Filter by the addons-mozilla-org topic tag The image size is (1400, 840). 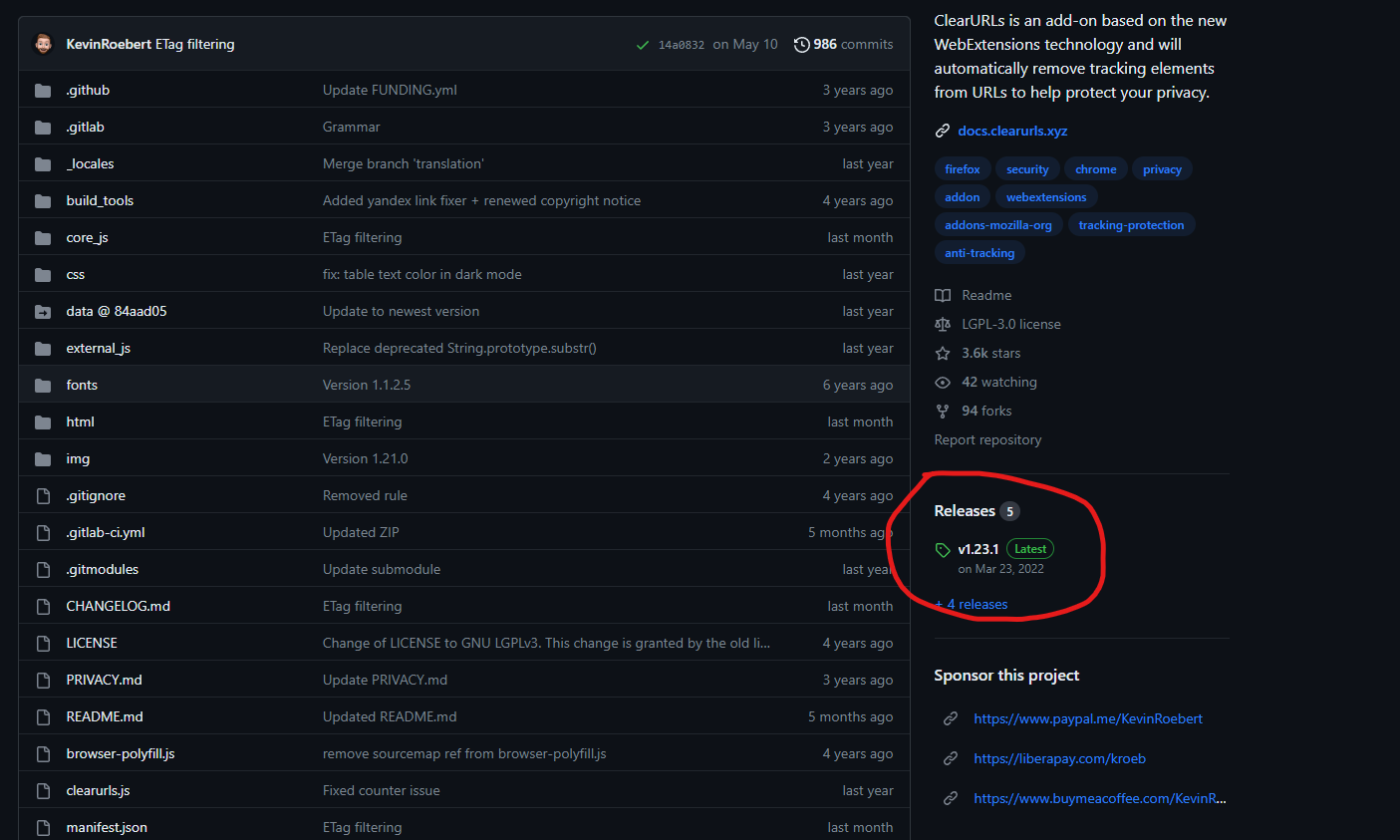tap(998, 225)
